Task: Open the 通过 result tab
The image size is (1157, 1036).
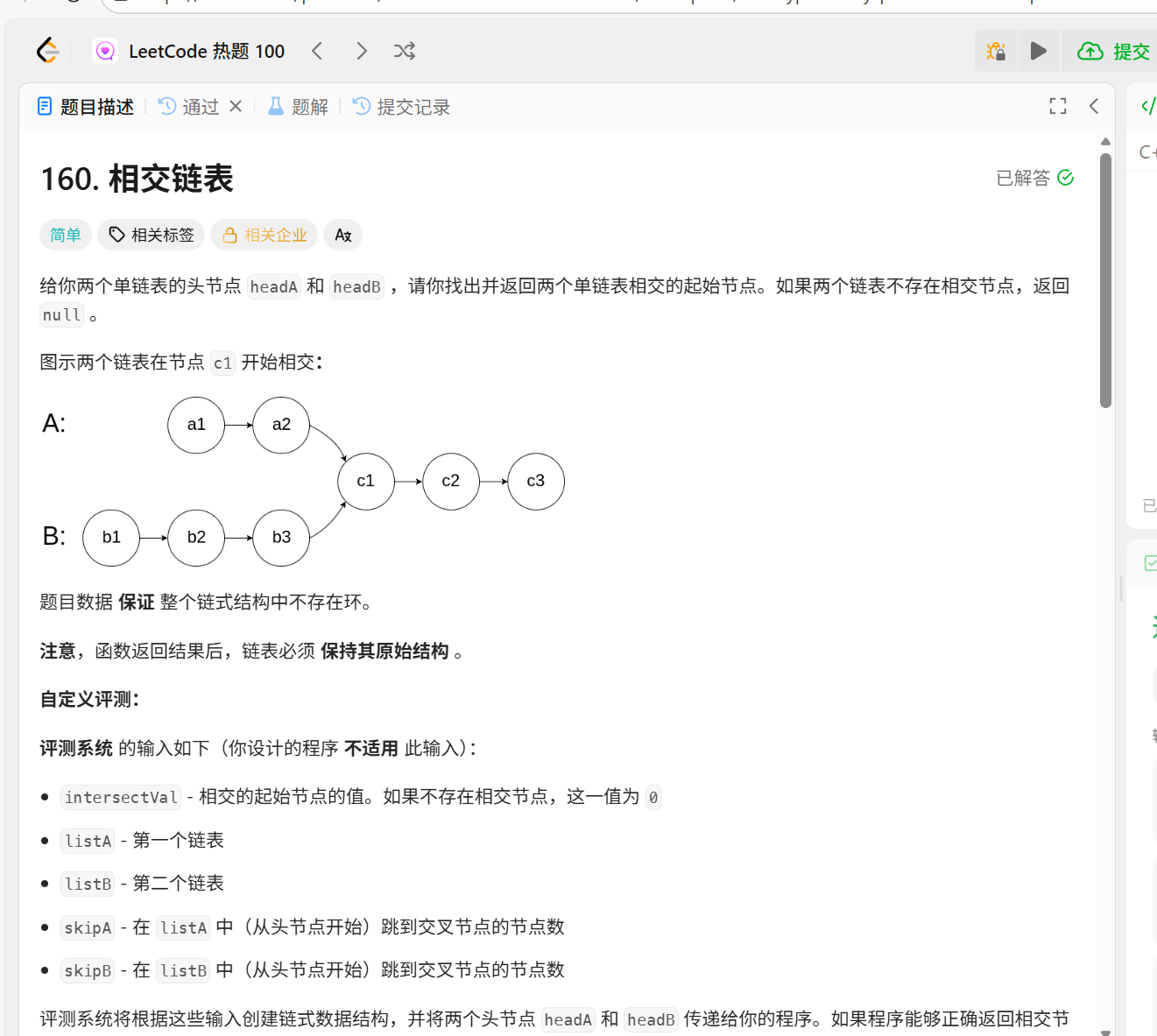Action: pos(189,107)
